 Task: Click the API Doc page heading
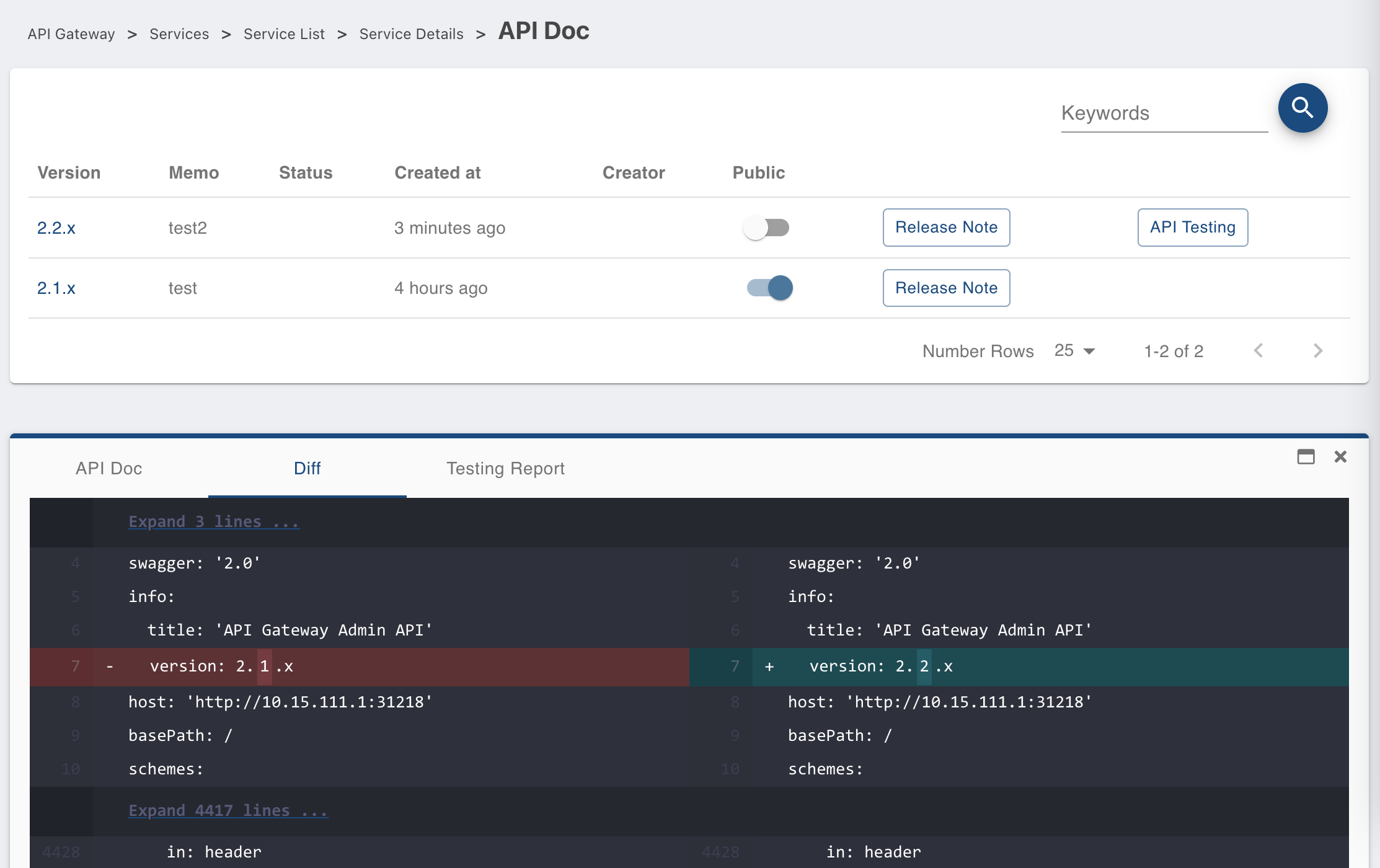coord(544,31)
